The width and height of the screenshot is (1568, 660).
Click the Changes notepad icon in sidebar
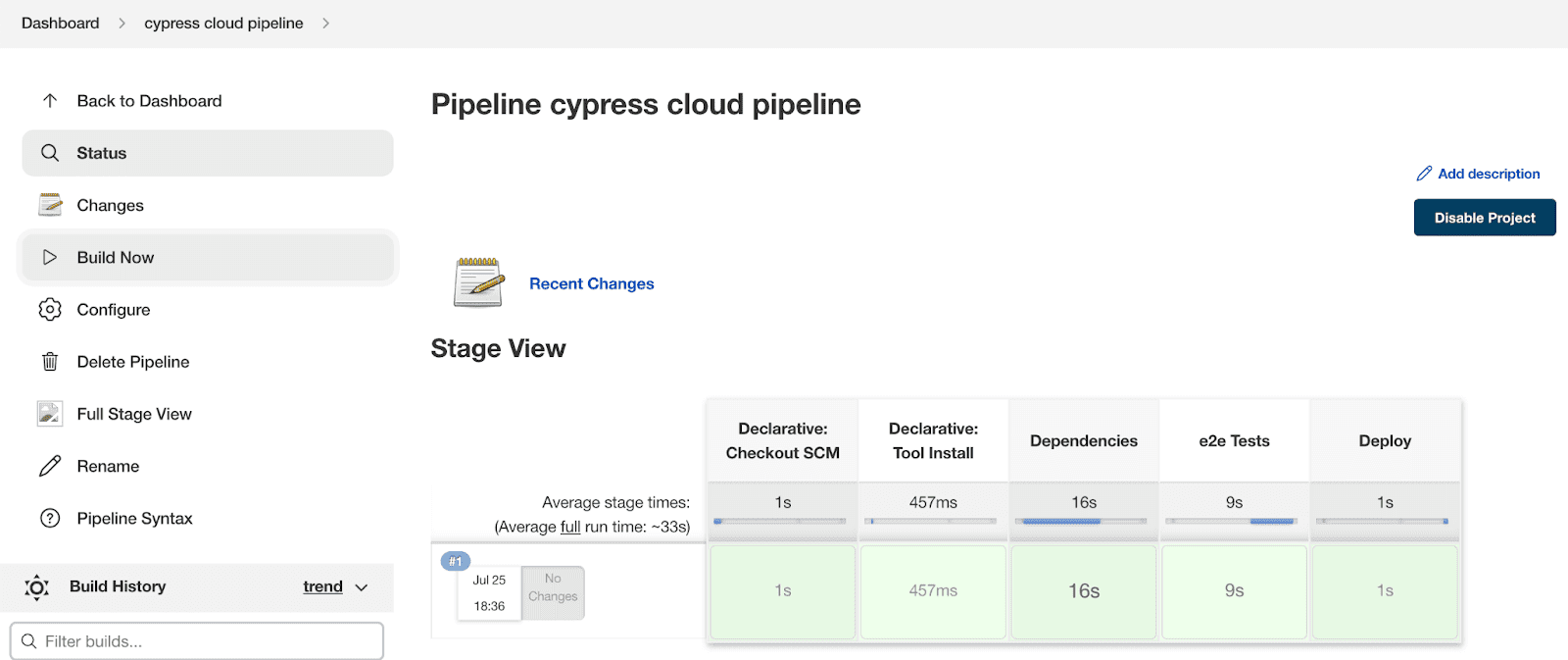50,205
